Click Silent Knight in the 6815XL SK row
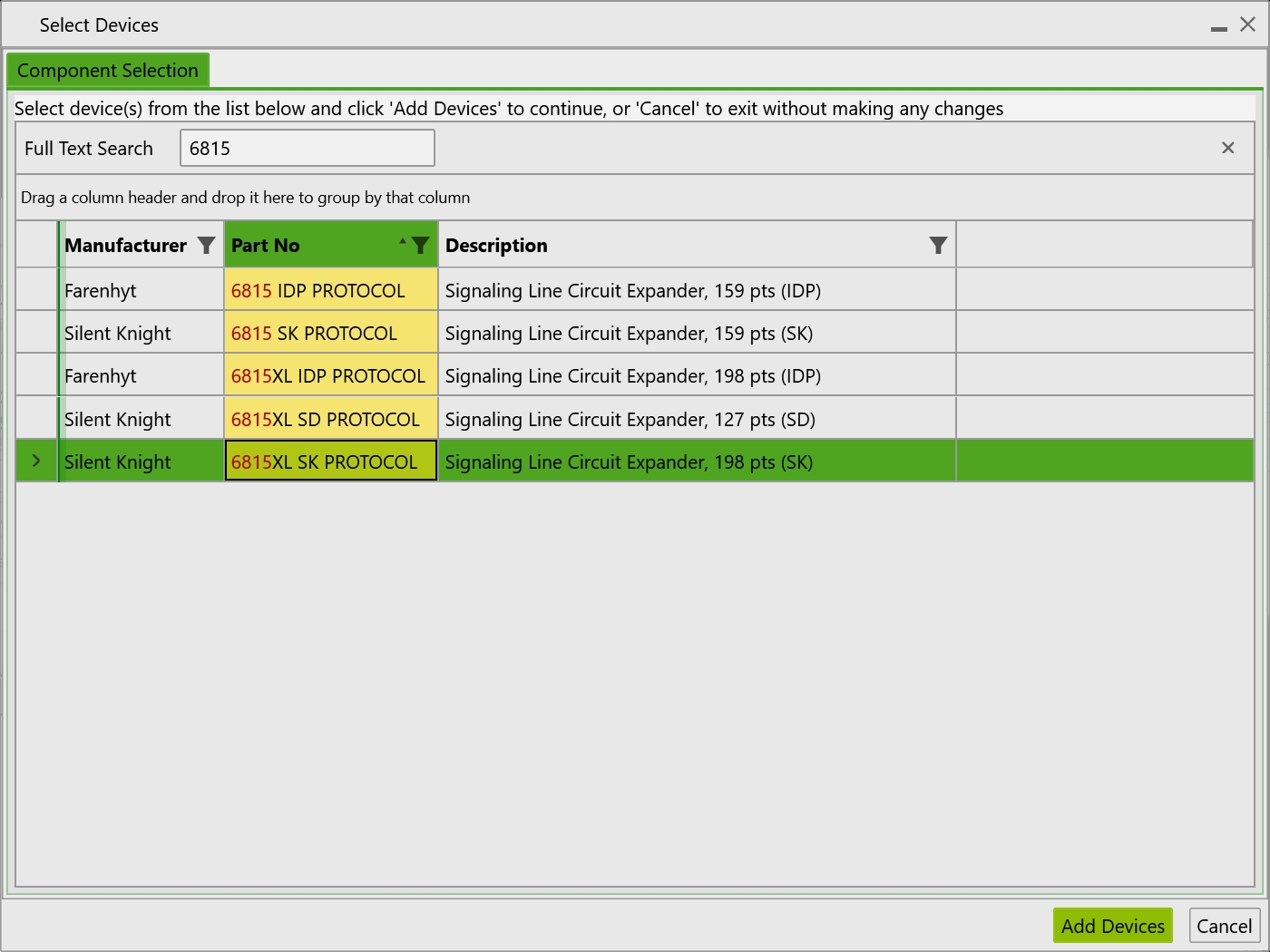The width and height of the screenshot is (1270, 952). (x=118, y=462)
